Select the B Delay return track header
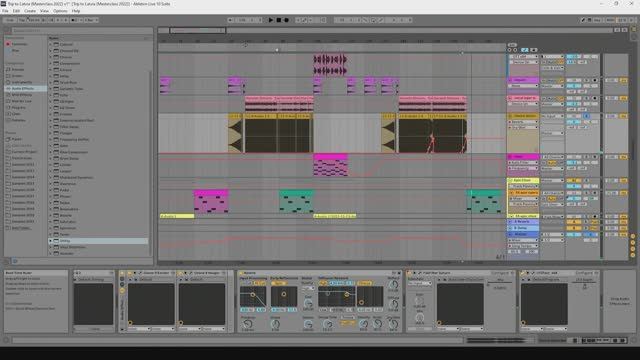This screenshot has width=640, height=360. (523, 228)
